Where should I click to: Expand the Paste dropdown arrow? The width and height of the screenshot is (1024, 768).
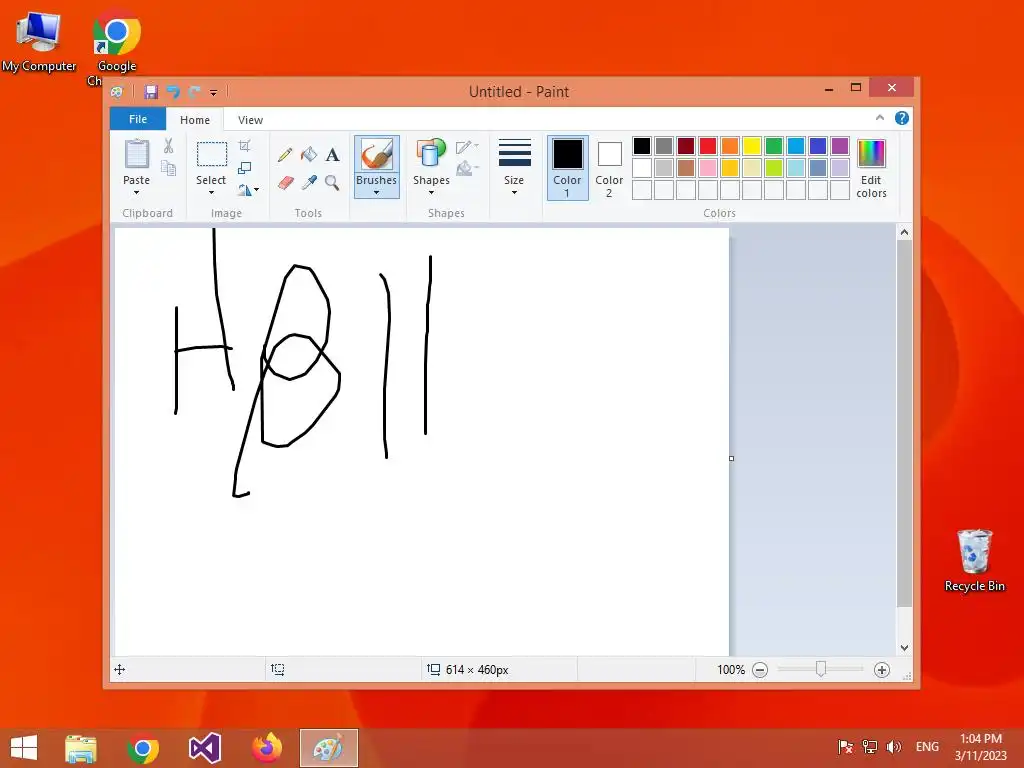(x=136, y=193)
